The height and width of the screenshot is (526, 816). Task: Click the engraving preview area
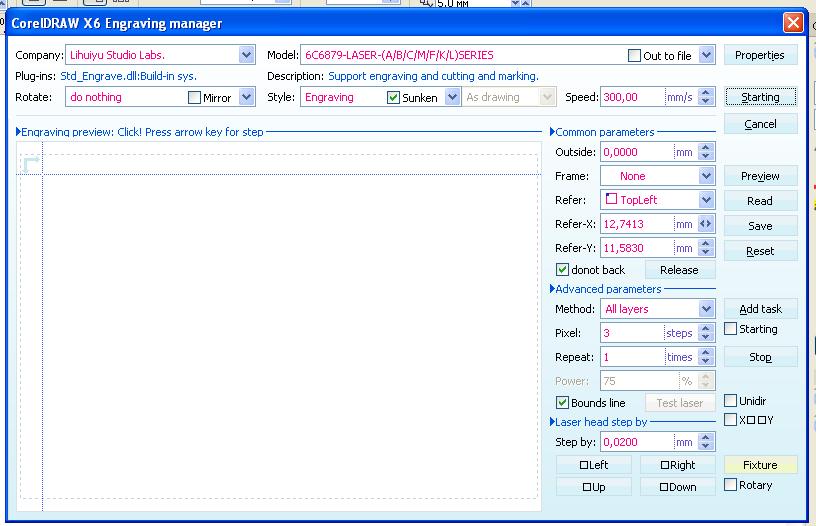click(279, 326)
